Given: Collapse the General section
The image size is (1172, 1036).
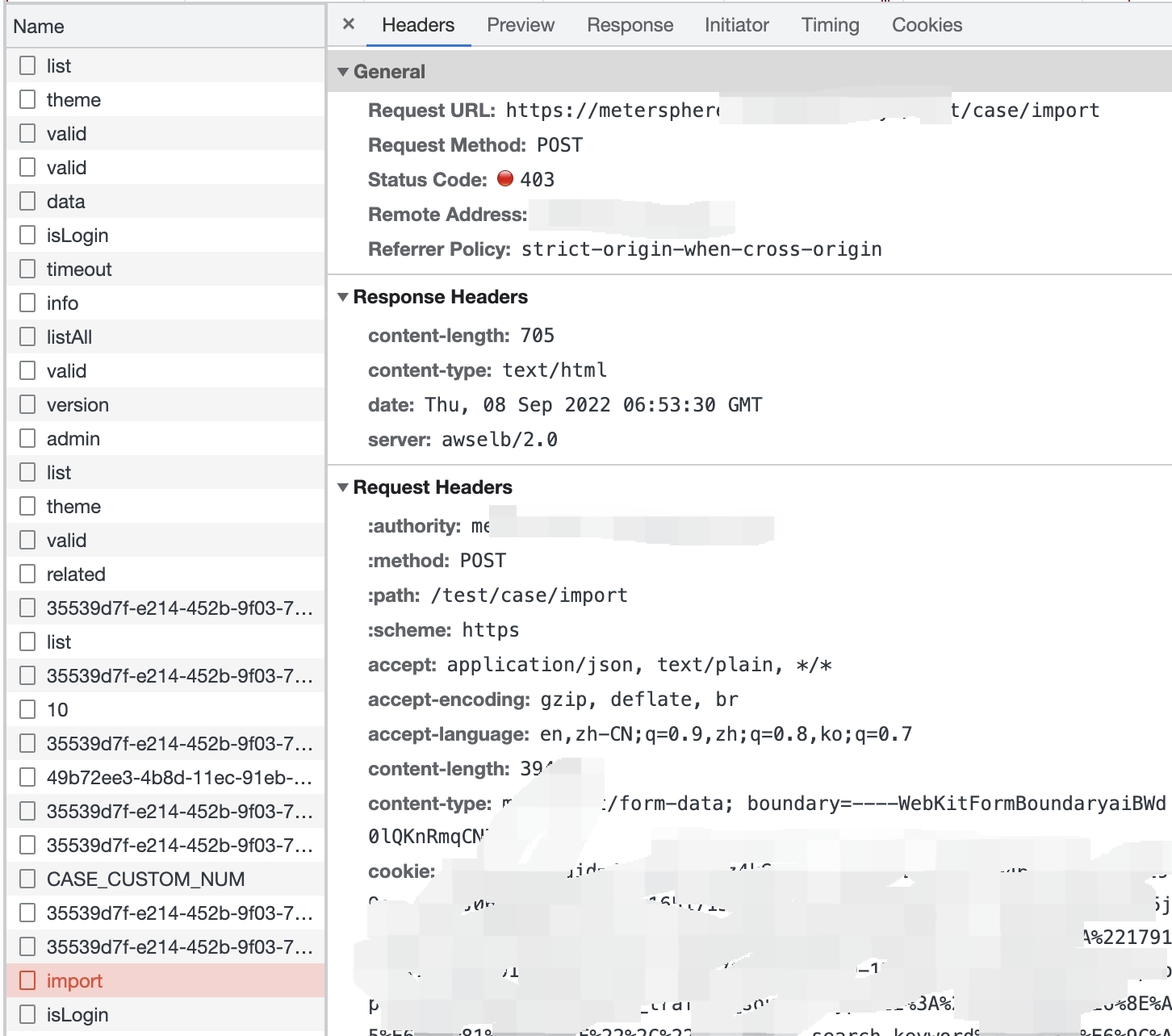Looking at the screenshot, I should [x=343, y=72].
